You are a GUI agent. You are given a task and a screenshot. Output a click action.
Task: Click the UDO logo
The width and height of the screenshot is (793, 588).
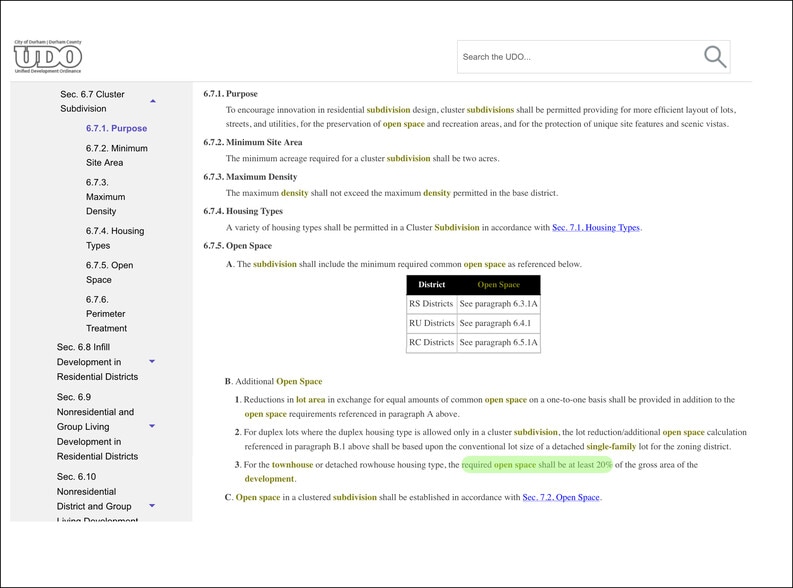click(x=48, y=57)
